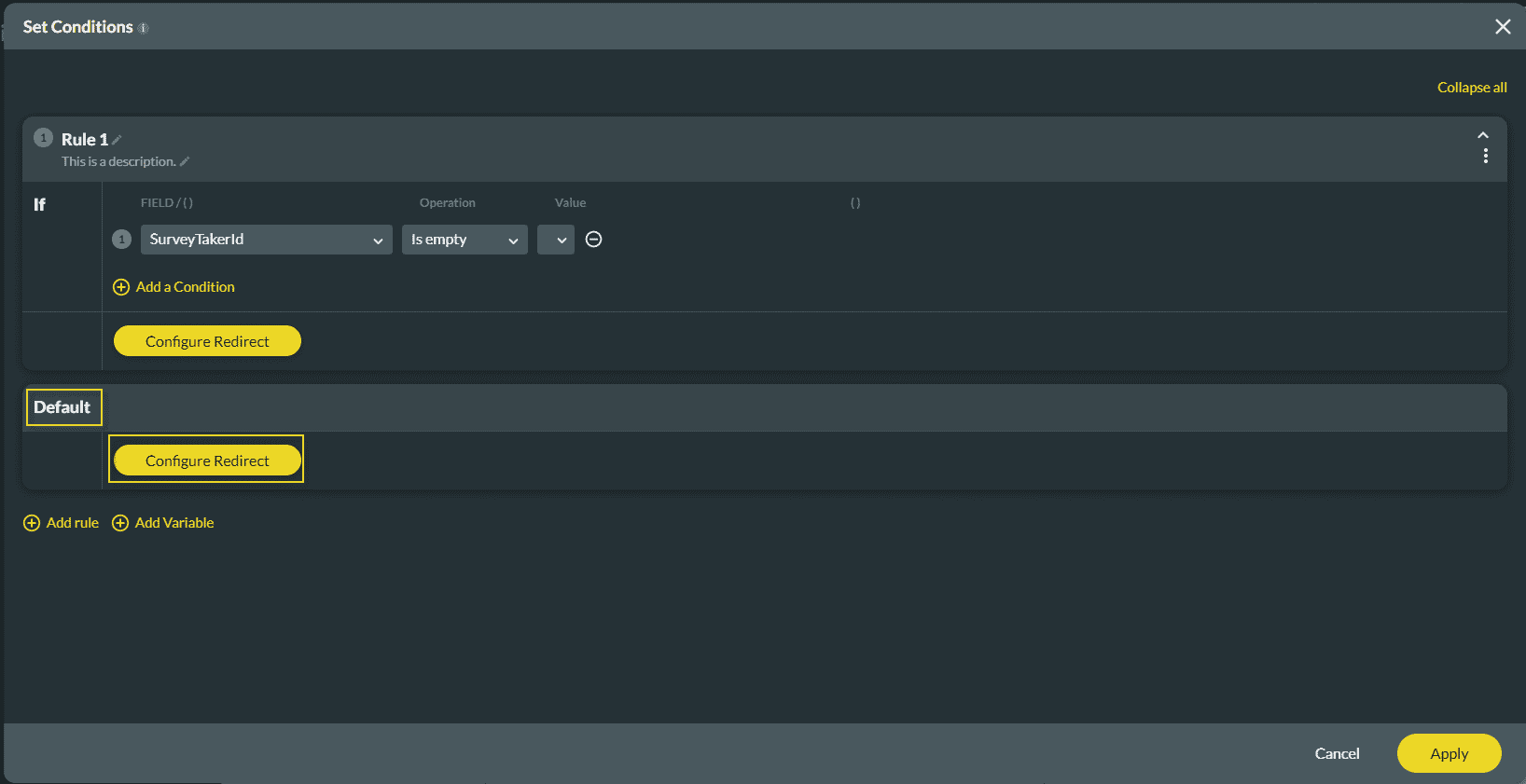Click Cancel to discard changes
This screenshot has height=784, width=1526.
point(1337,753)
